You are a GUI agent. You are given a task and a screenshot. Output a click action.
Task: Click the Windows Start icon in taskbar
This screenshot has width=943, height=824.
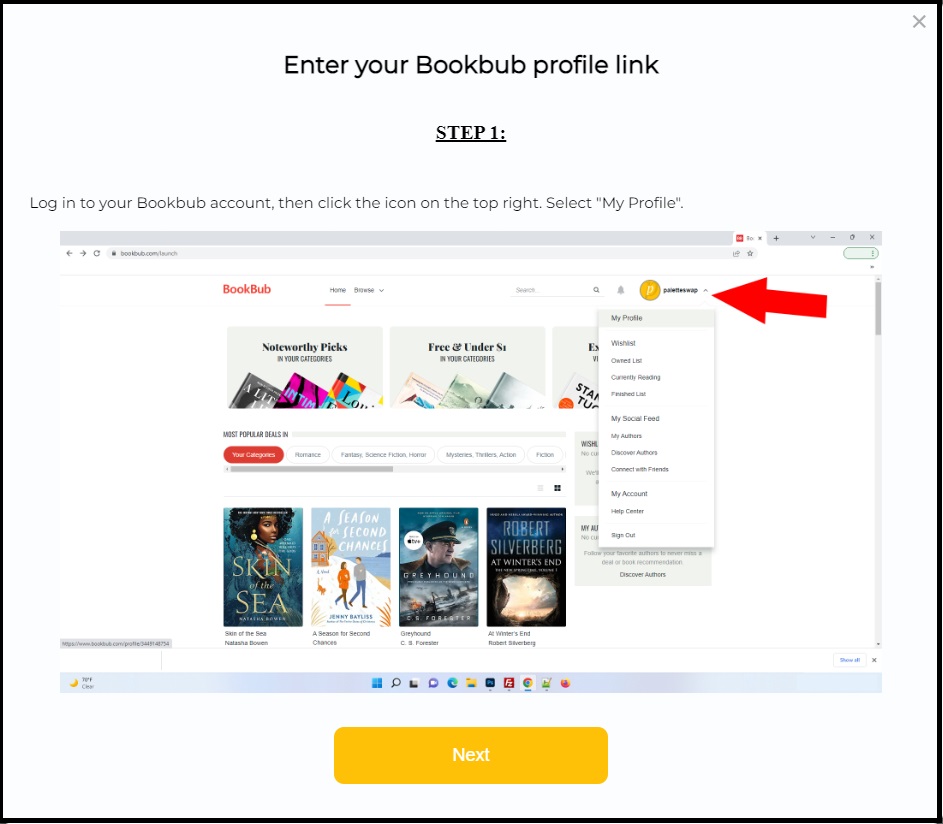pyautogui.click(x=377, y=683)
